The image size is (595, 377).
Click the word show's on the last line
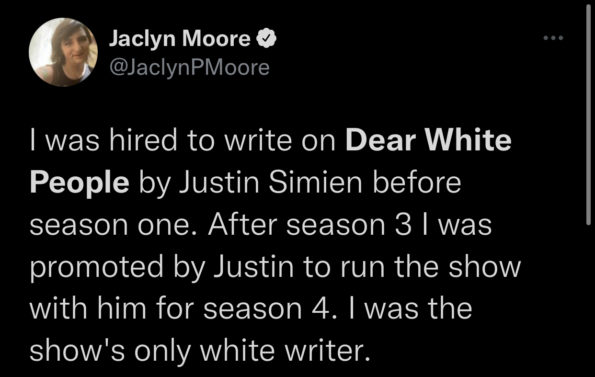(77, 350)
